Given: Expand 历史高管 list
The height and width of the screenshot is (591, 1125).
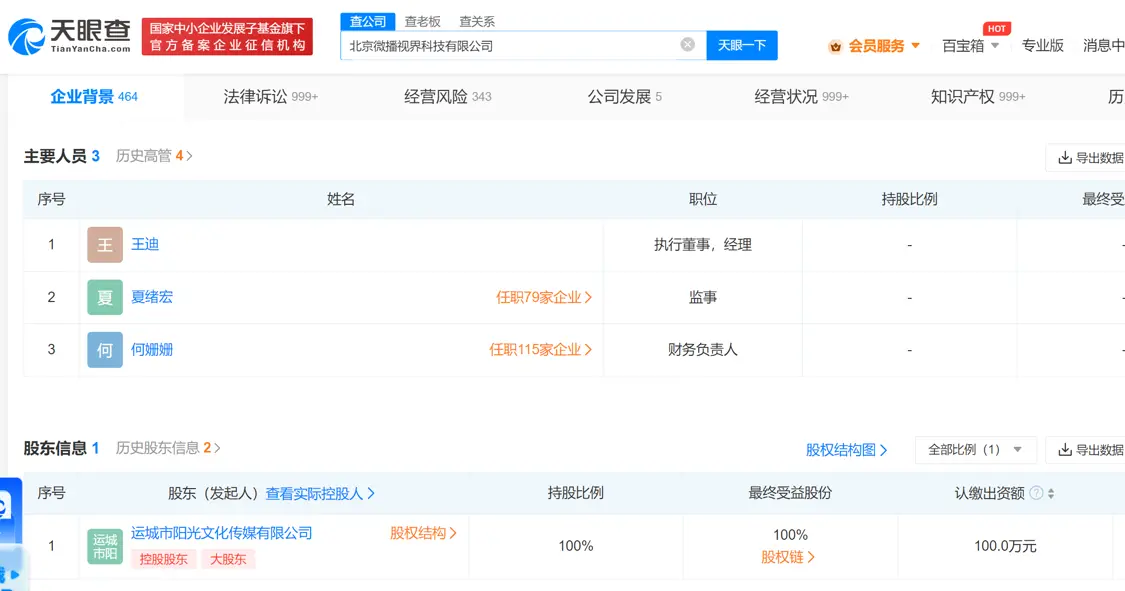Looking at the screenshot, I should point(154,156).
